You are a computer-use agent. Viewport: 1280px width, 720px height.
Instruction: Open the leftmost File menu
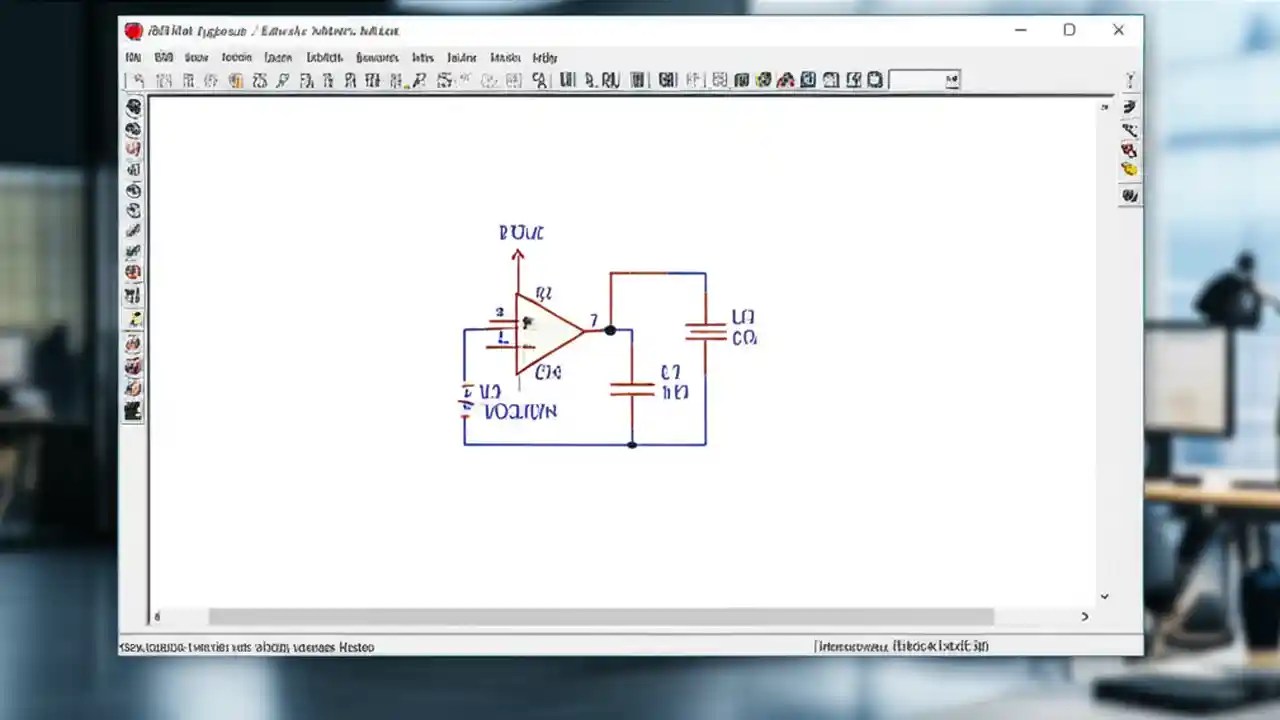(132, 58)
